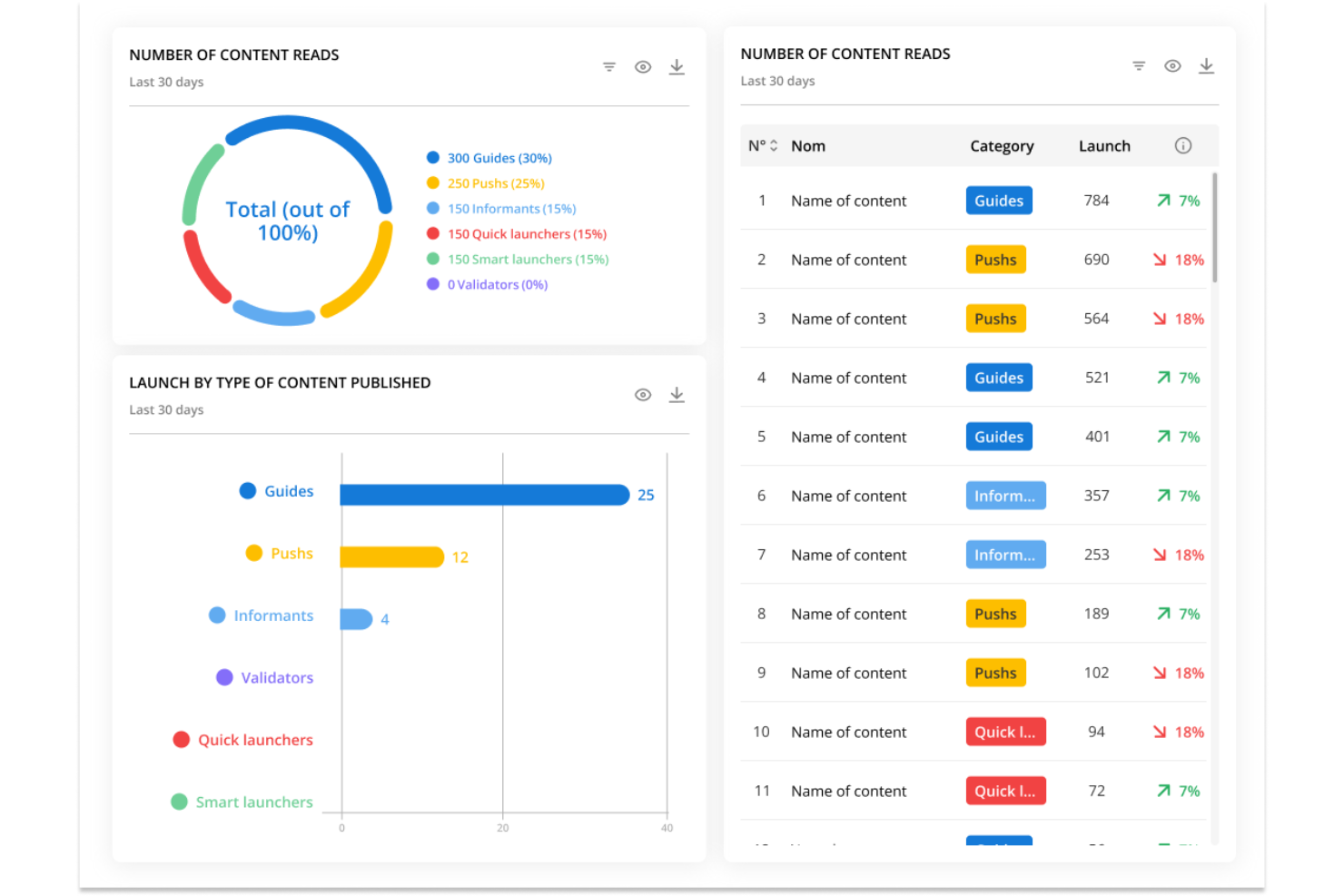This screenshot has height=896, width=1344.
Task: Download the content reads table
Action: [1206, 66]
